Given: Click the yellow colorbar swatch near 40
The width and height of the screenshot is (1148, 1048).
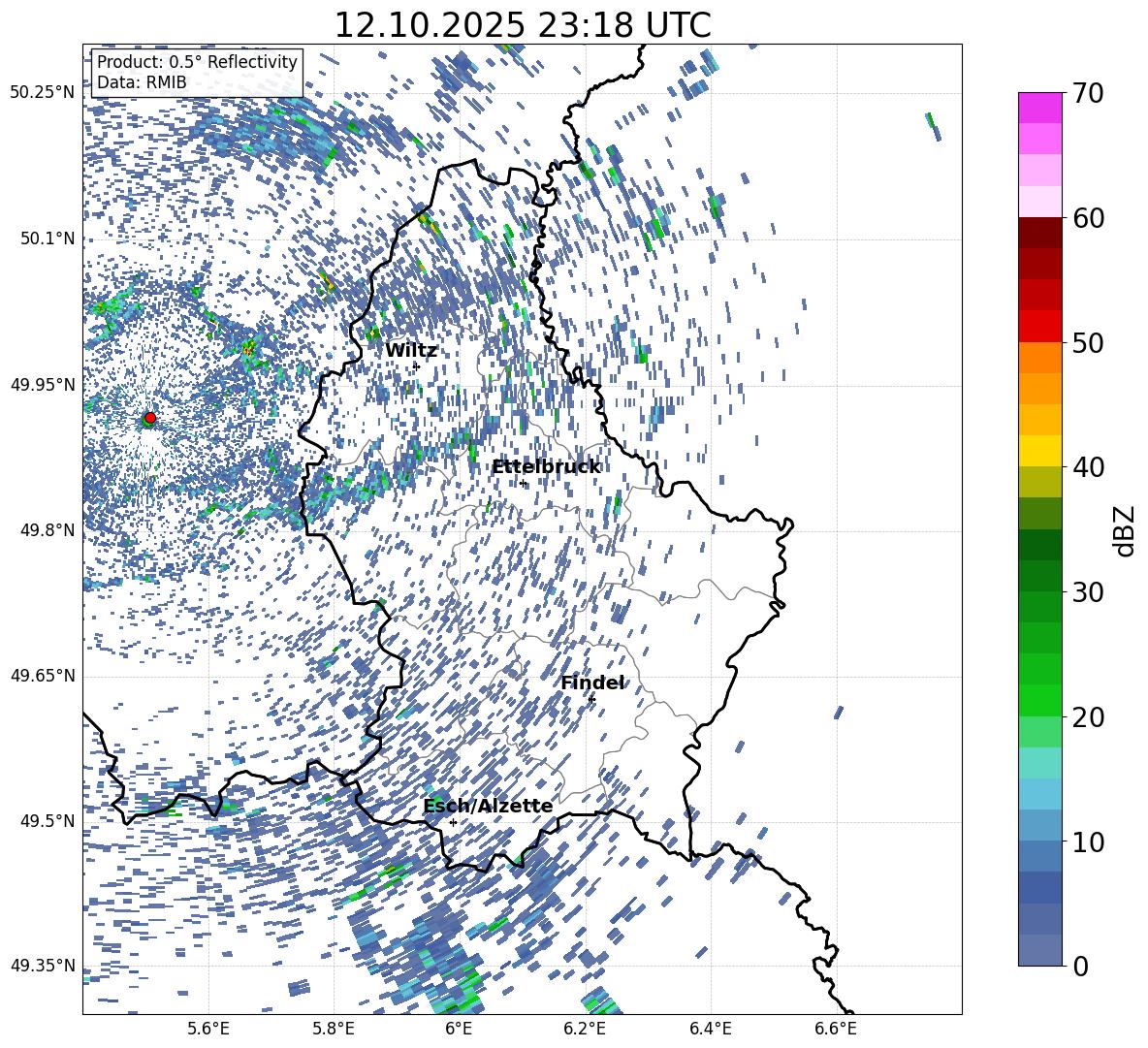Looking at the screenshot, I should pyautogui.click(x=1039, y=452).
